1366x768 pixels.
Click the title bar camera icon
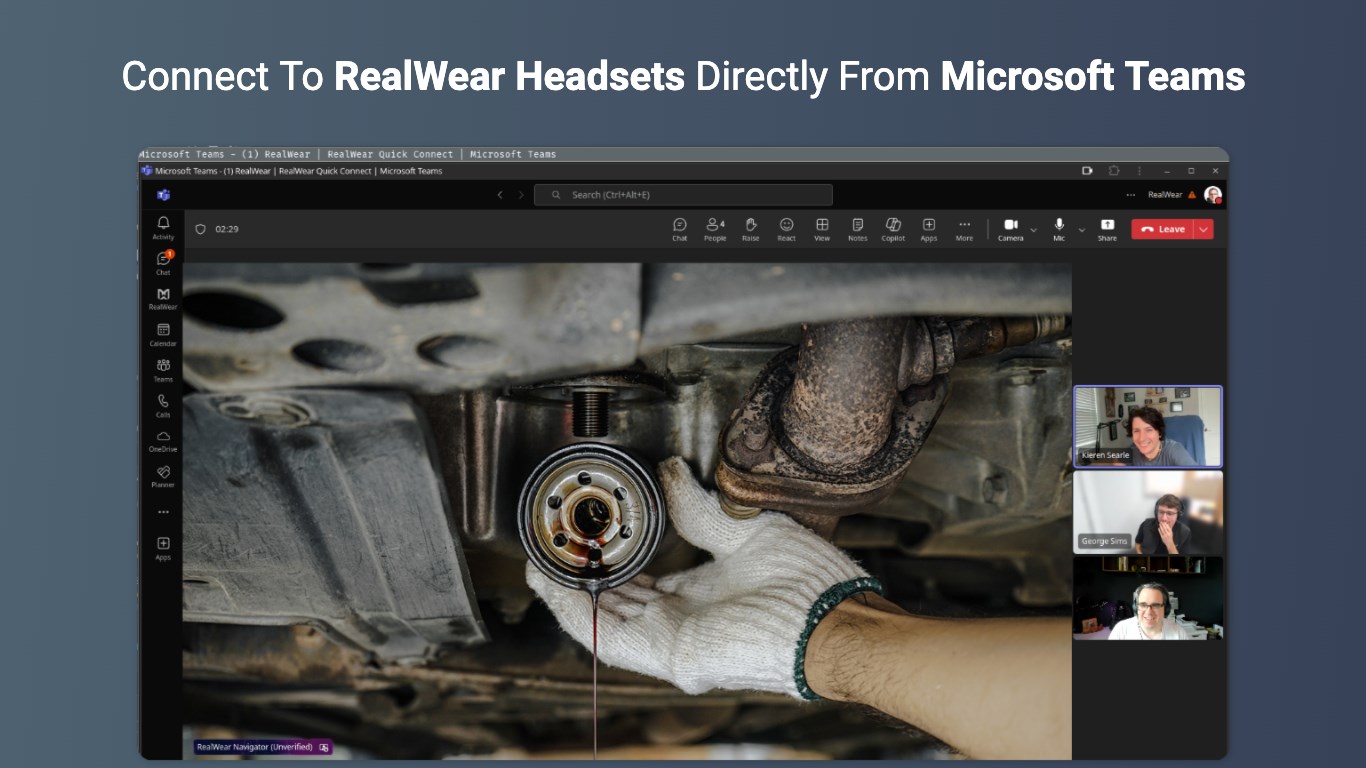[x=1087, y=171]
